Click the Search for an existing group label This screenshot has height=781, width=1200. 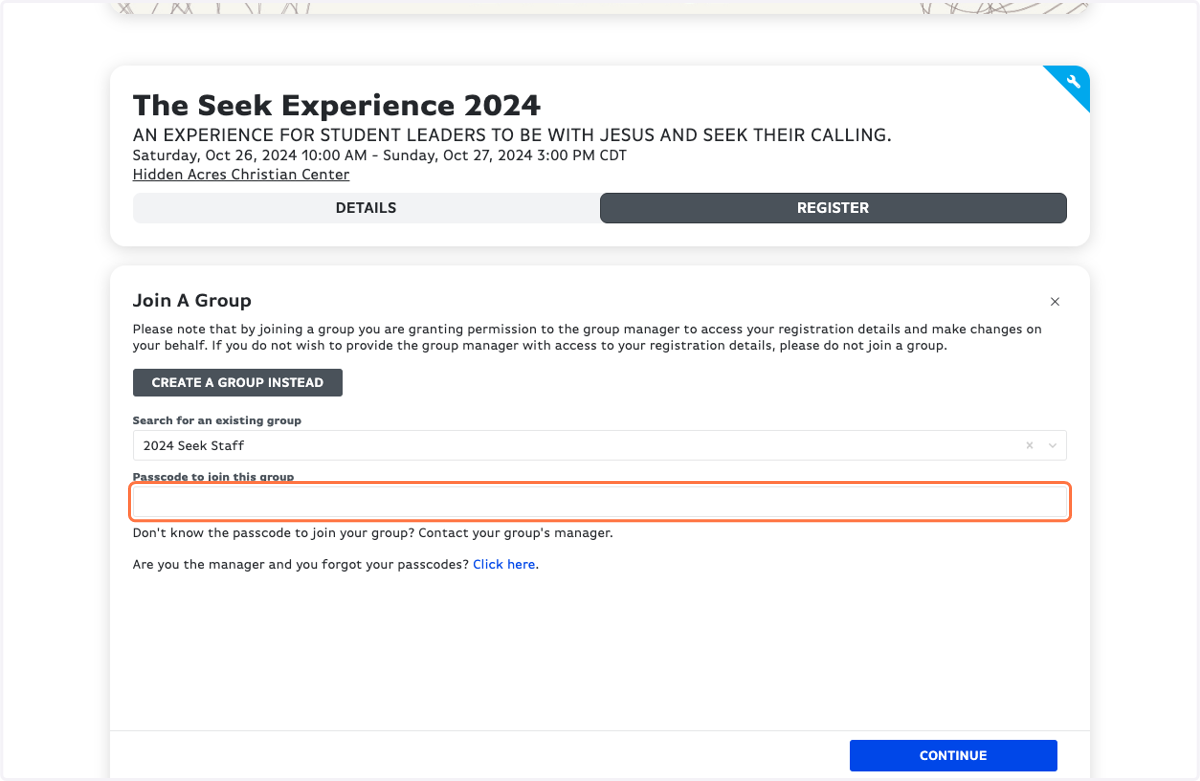[217, 421]
